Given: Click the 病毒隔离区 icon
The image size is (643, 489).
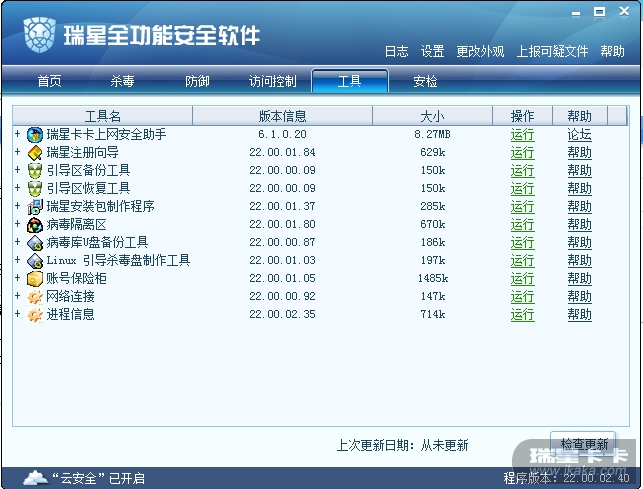Looking at the screenshot, I should click(x=35, y=225).
